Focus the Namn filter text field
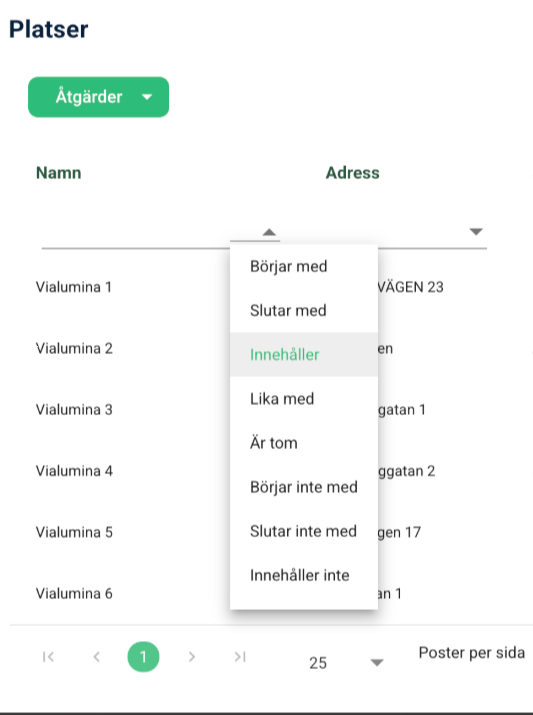Image resolution: width=533 pixels, height=715 pixels. 135,233
